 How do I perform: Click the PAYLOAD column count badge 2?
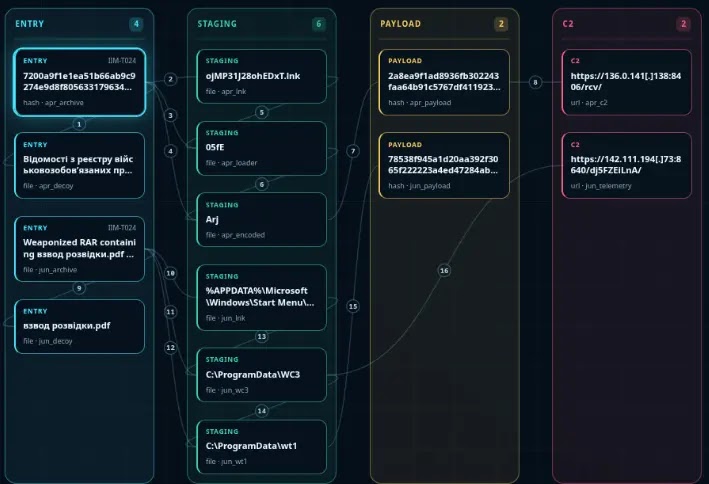[501, 24]
